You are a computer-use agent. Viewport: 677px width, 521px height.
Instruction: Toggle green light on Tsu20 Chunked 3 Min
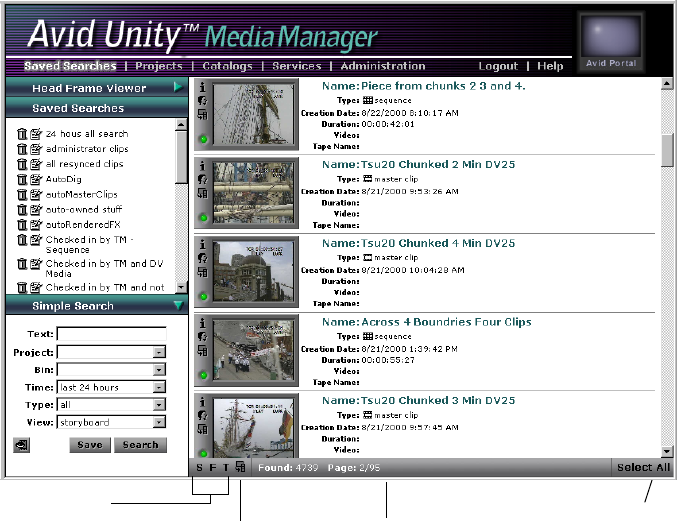[x=203, y=453]
